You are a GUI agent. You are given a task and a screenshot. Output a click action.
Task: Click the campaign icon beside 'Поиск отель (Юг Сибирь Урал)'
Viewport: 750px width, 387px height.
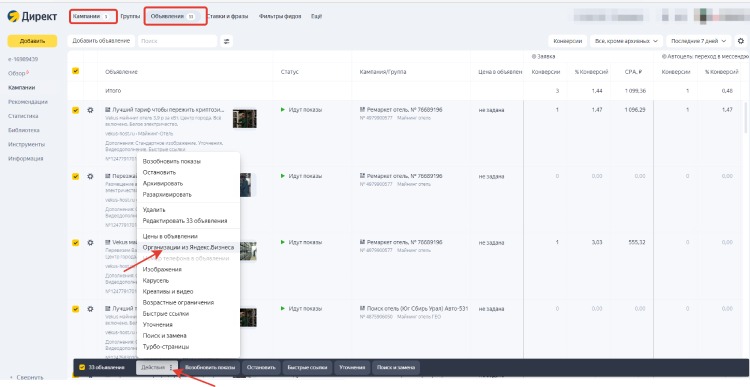362,309
